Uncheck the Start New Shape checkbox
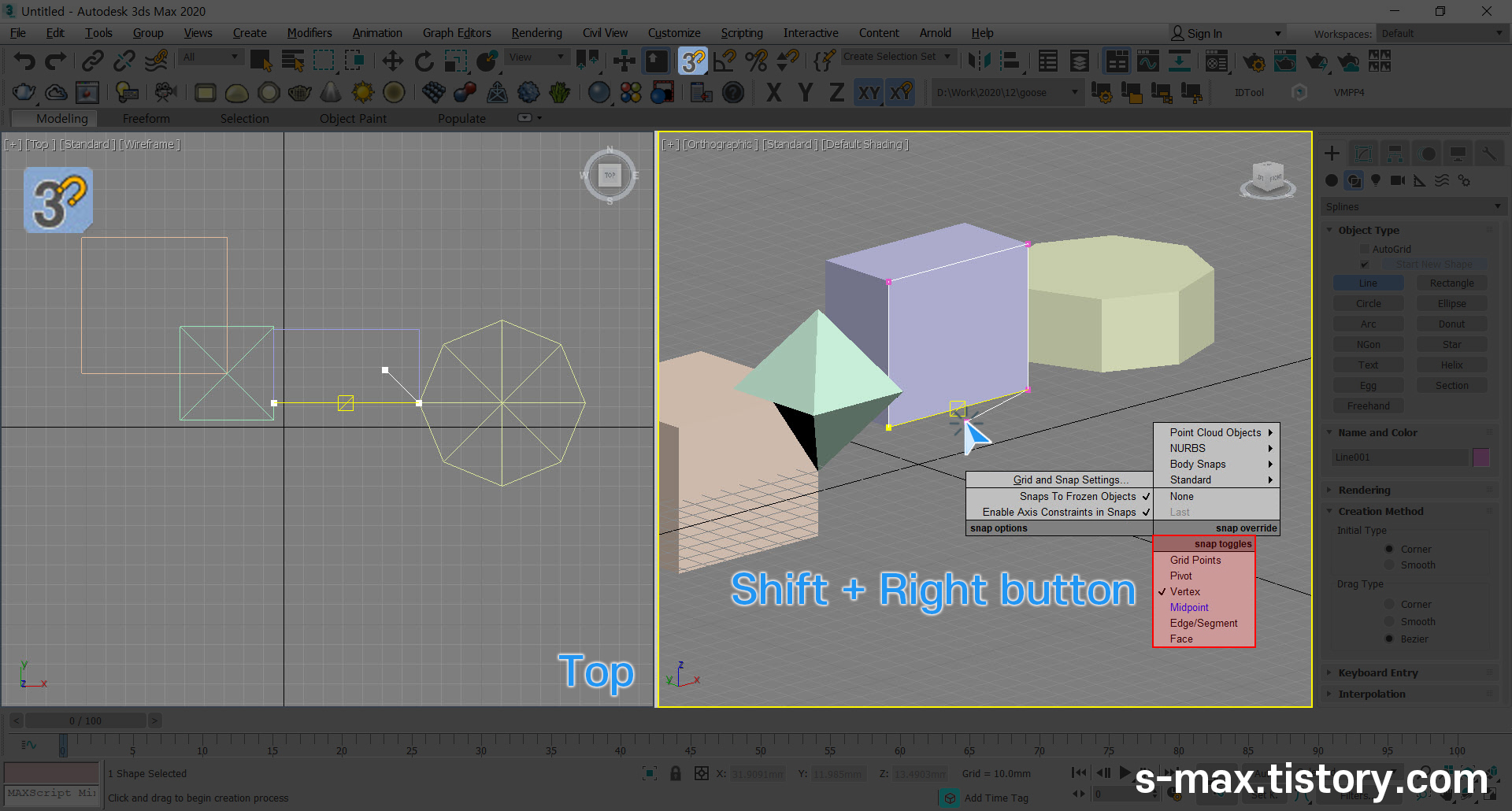Viewport: 1512px width, 811px height. click(x=1365, y=265)
